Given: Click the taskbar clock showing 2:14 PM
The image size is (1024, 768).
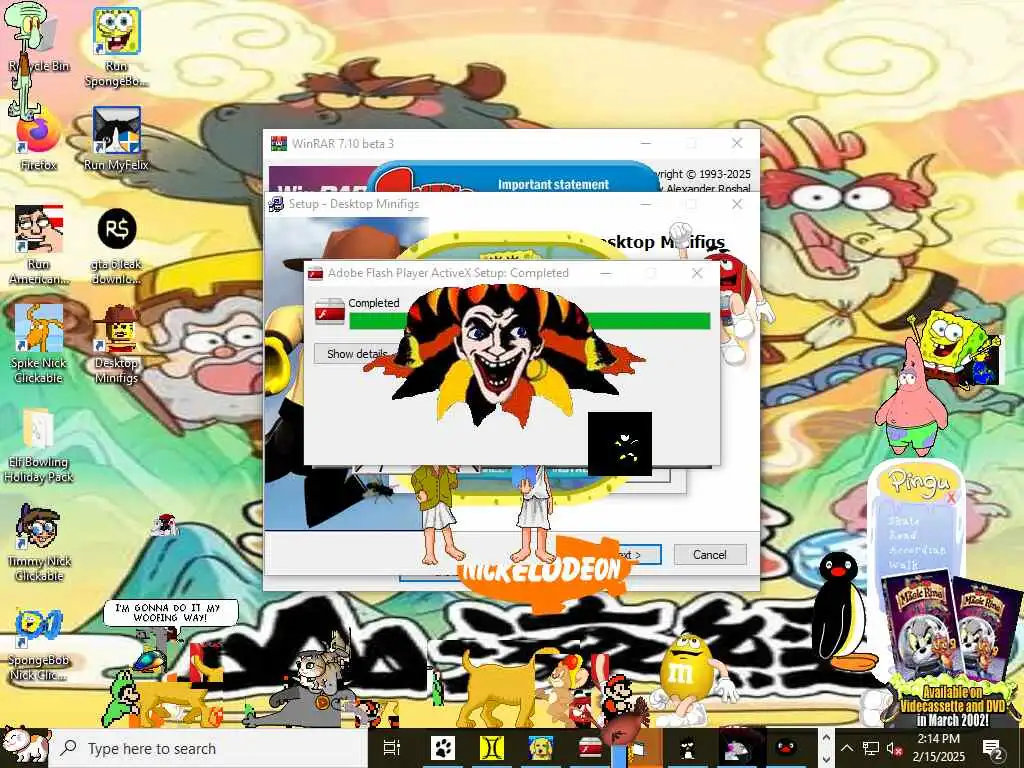Looking at the screenshot, I should (x=938, y=748).
